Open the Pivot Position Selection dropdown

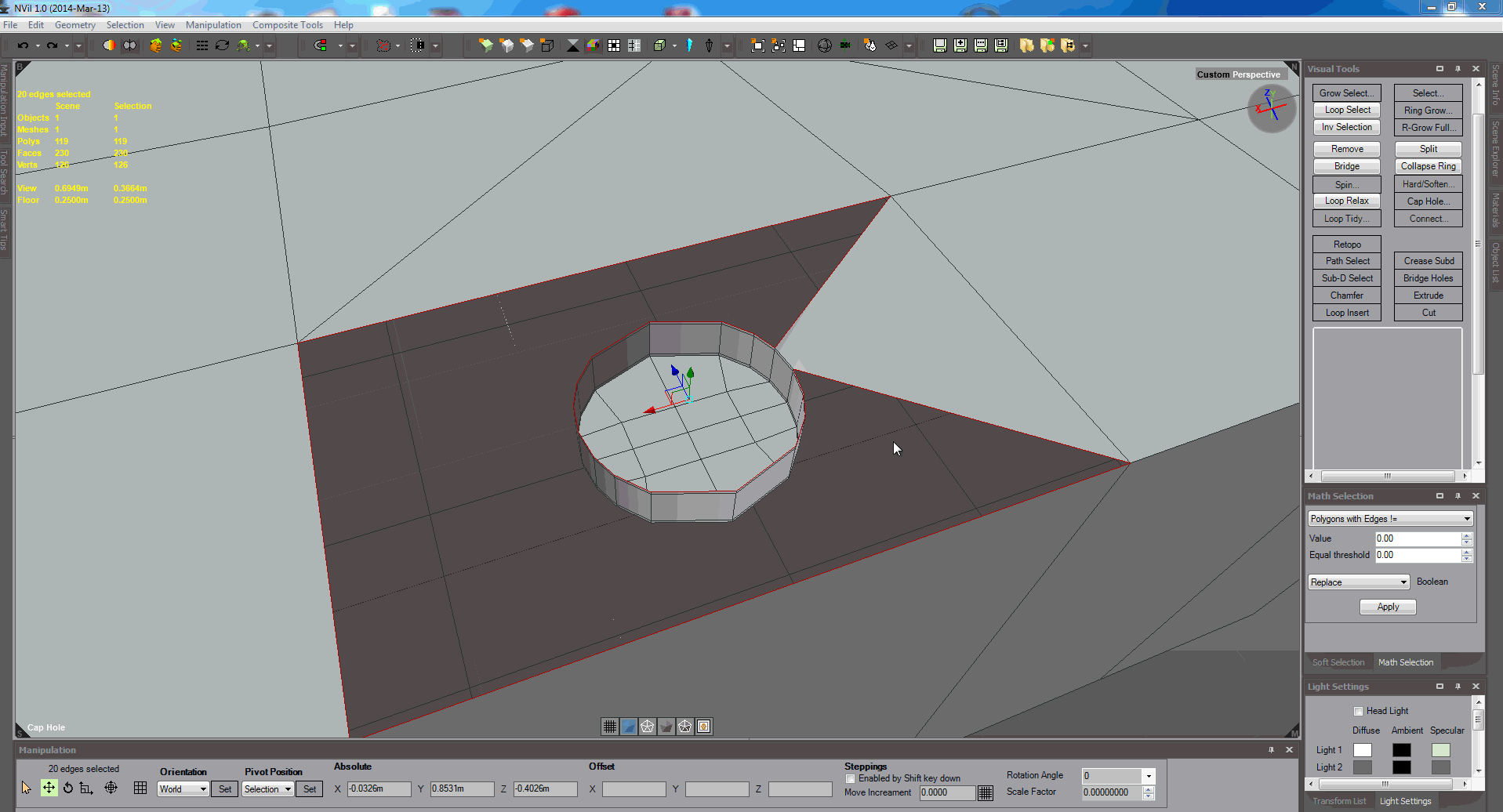tap(267, 789)
